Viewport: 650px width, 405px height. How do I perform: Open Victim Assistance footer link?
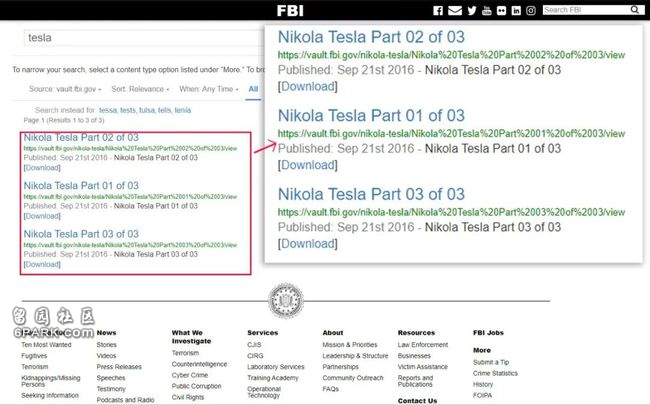(423, 367)
